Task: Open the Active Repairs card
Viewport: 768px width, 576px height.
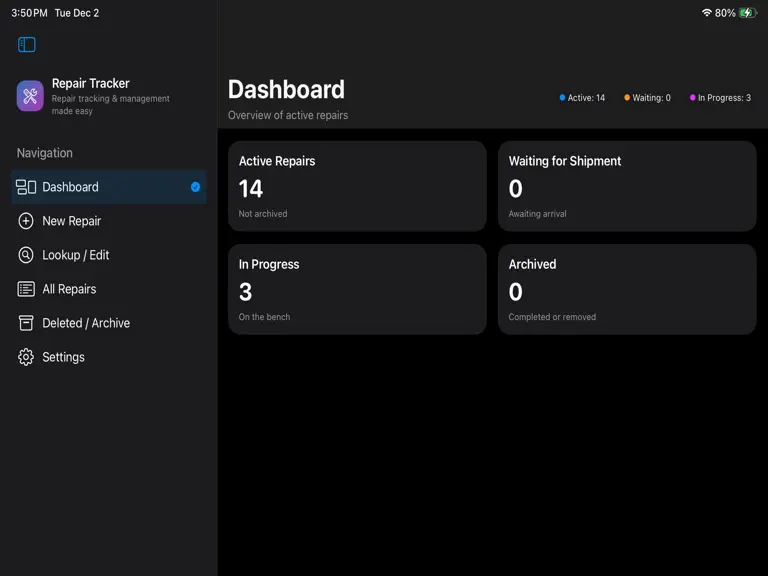Action: (x=357, y=186)
